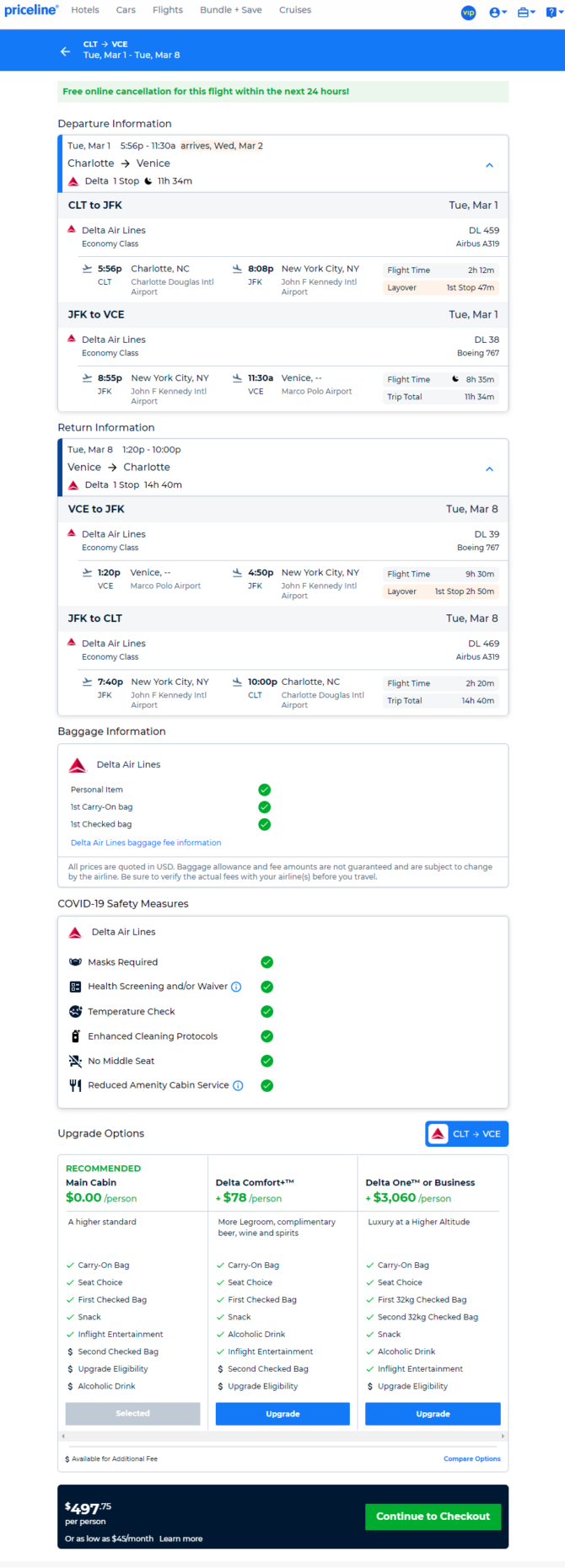Screen dimensions: 565x1568
Task: Open the Cruises menu item
Action: coord(295,10)
